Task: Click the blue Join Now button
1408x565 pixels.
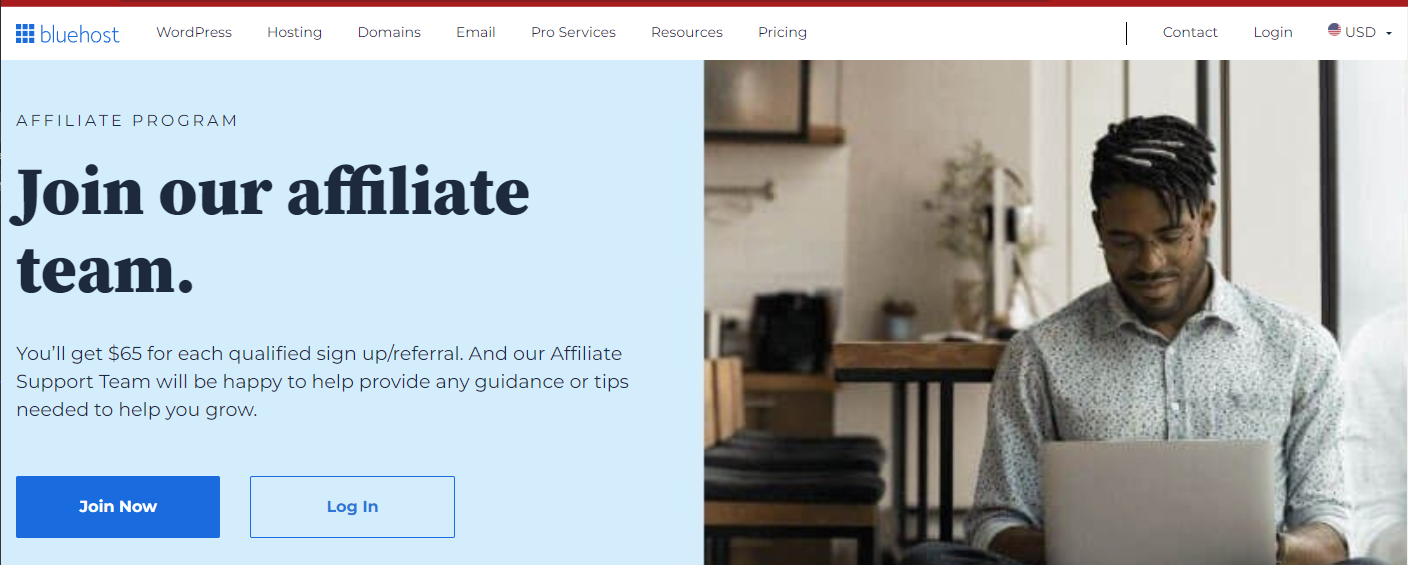Action: click(x=118, y=507)
